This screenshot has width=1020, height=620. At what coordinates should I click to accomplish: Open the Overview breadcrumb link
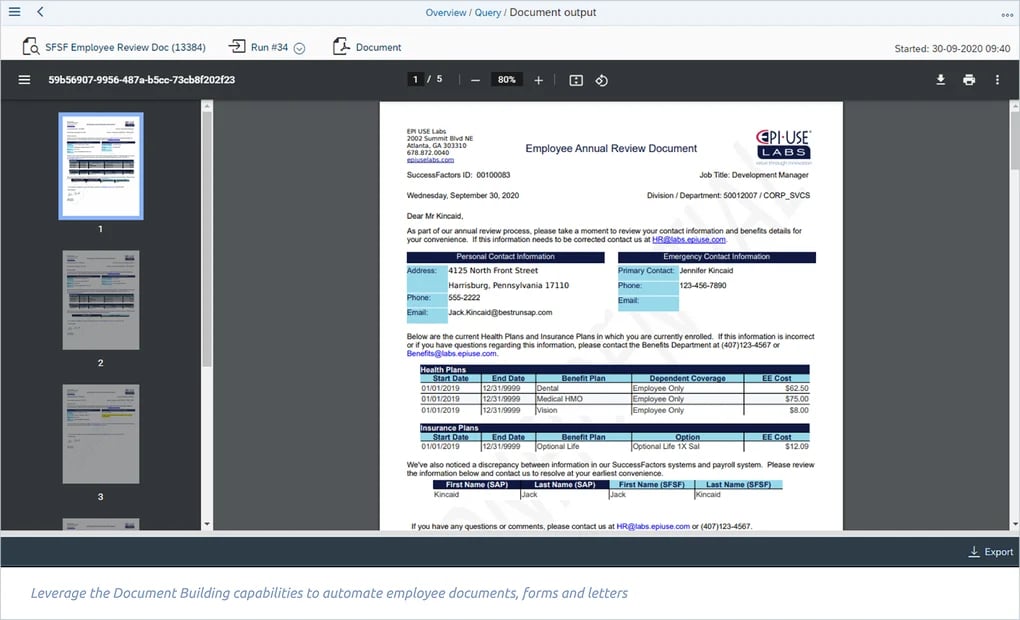pyautogui.click(x=446, y=13)
